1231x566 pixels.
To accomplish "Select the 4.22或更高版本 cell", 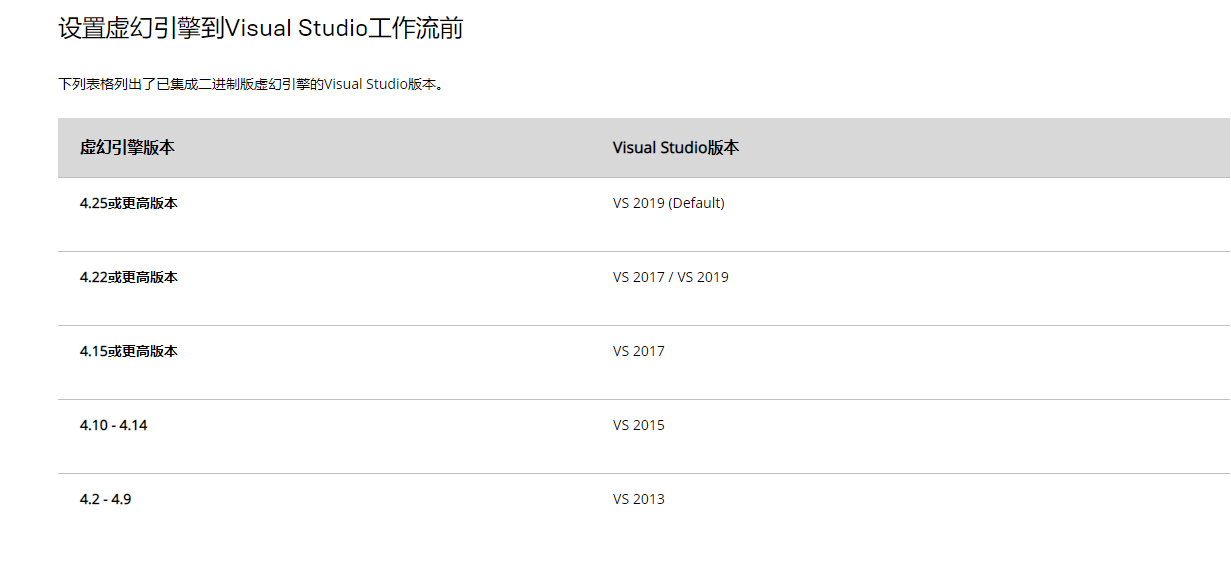I will (x=129, y=277).
